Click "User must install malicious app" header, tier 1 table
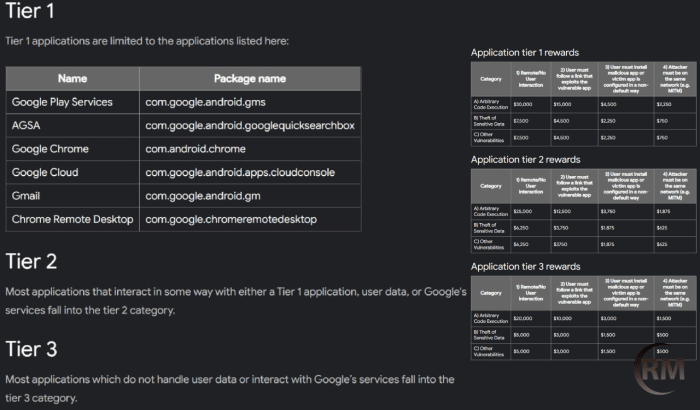The width and height of the screenshot is (700, 410). pos(626,79)
